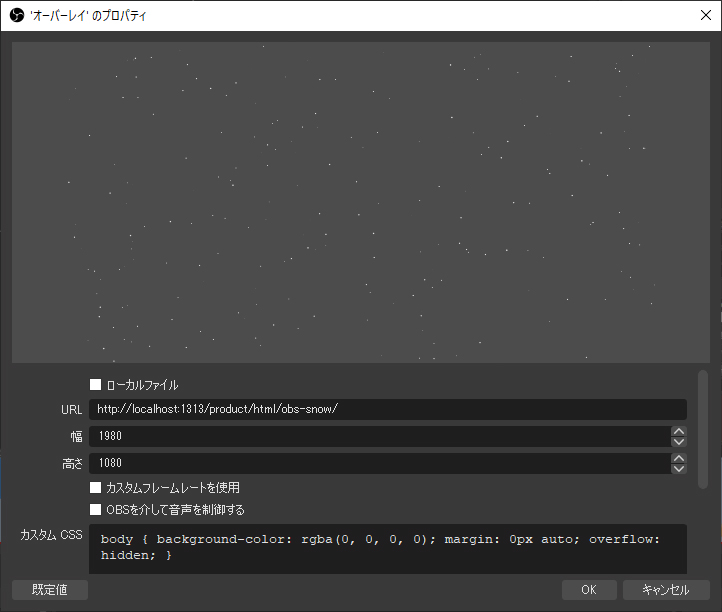Click the 高さ height value field
Image resolution: width=722 pixels, height=612 pixels.
click(380, 463)
